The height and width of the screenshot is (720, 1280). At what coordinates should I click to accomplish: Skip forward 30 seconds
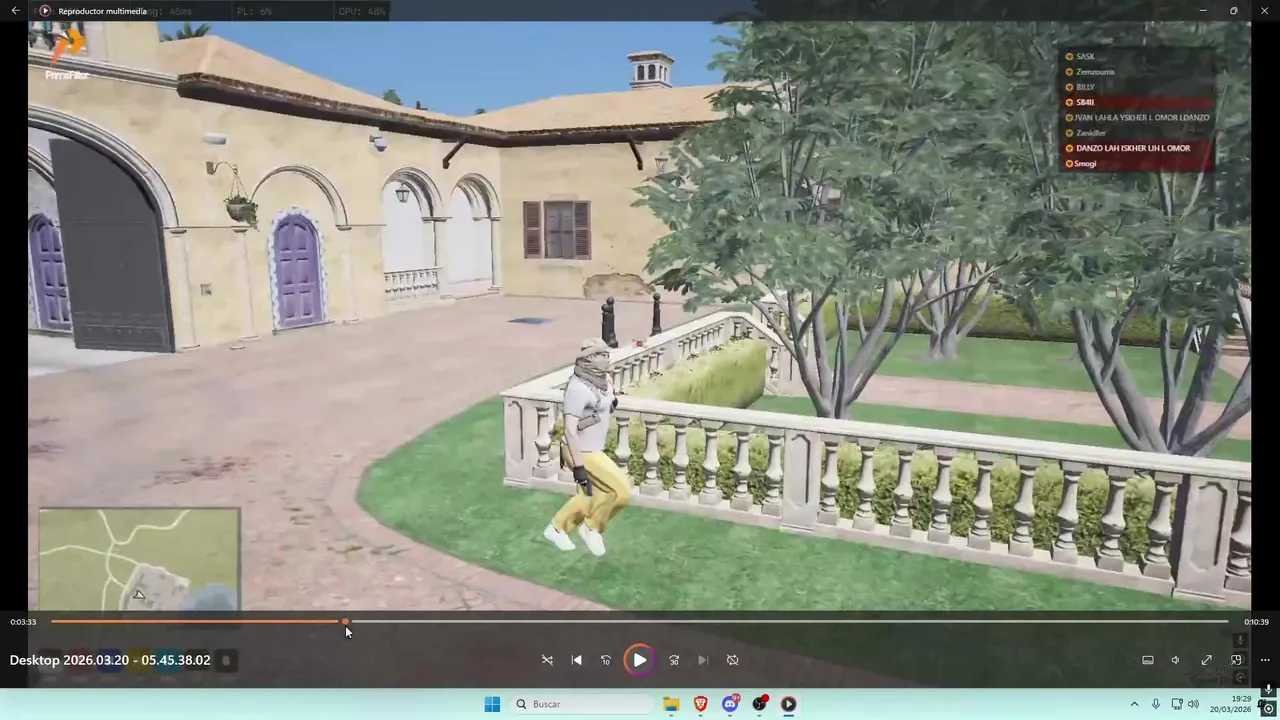pyautogui.click(x=674, y=660)
